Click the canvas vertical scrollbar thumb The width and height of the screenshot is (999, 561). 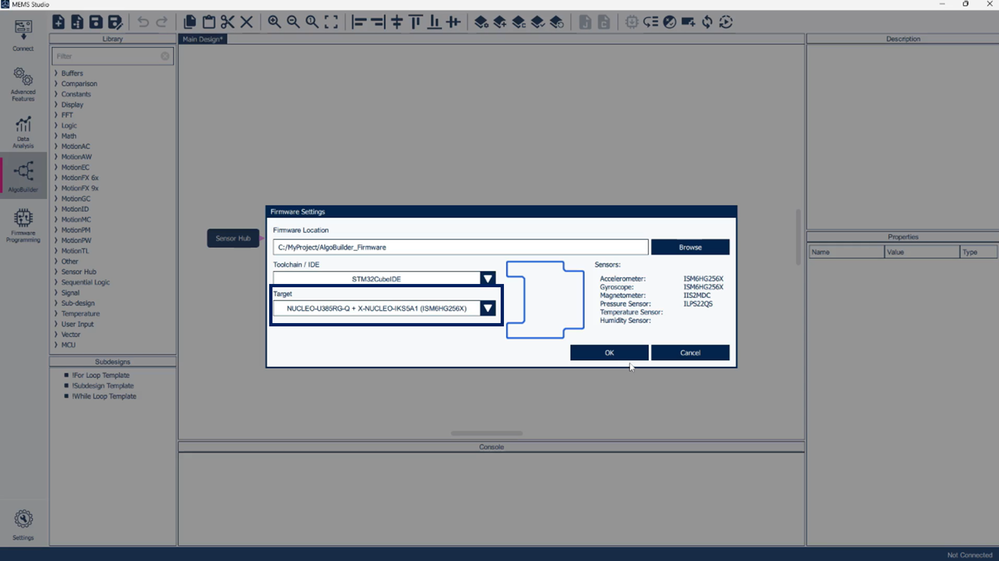[x=798, y=237]
